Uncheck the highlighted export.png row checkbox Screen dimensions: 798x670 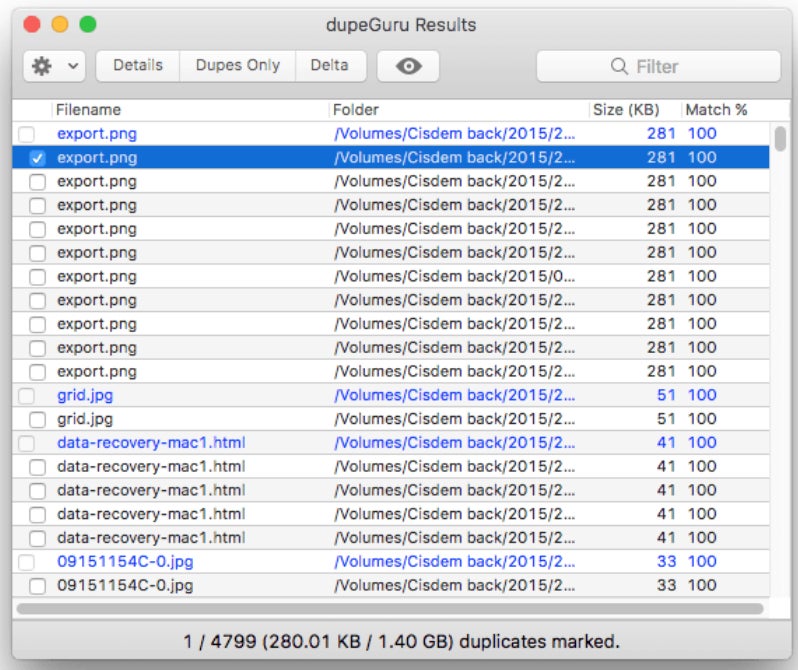[x=37, y=158]
